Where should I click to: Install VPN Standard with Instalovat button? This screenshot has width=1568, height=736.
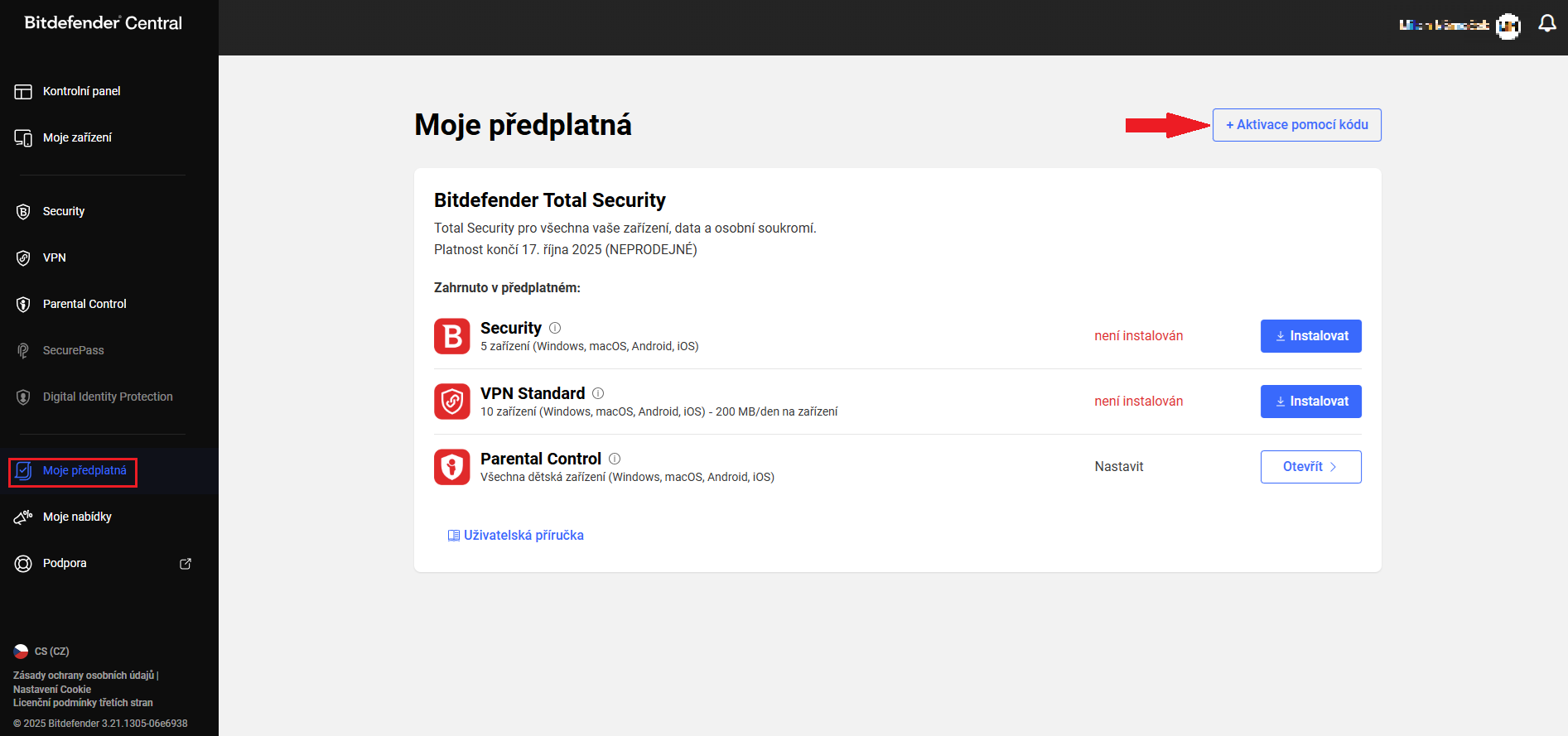(x=1311, y=402)
